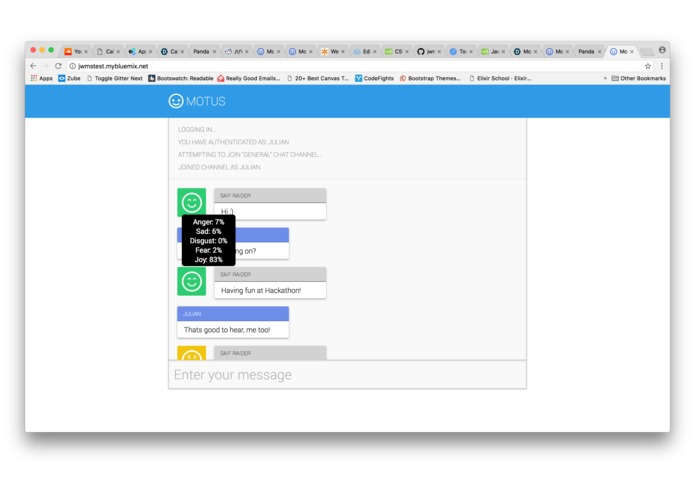Viewport: 695px width, 494px height.
Task: Reload the page with the refresh icon
Action: pyautogui.click(x=58, y=66)
